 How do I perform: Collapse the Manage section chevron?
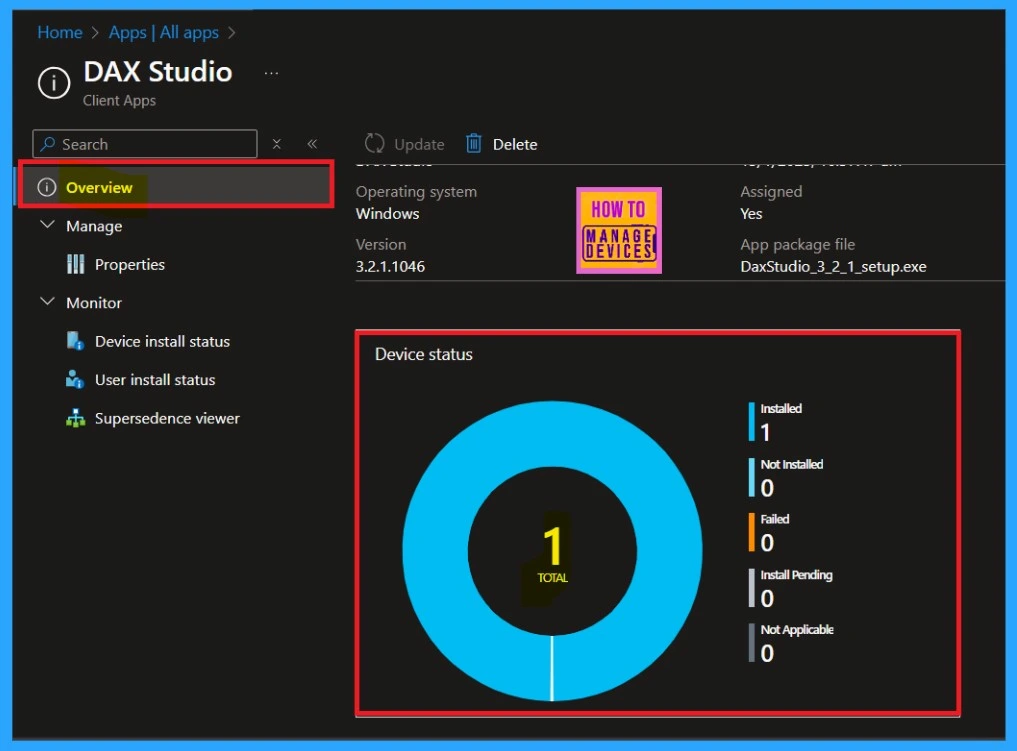(x=47, y=225)
